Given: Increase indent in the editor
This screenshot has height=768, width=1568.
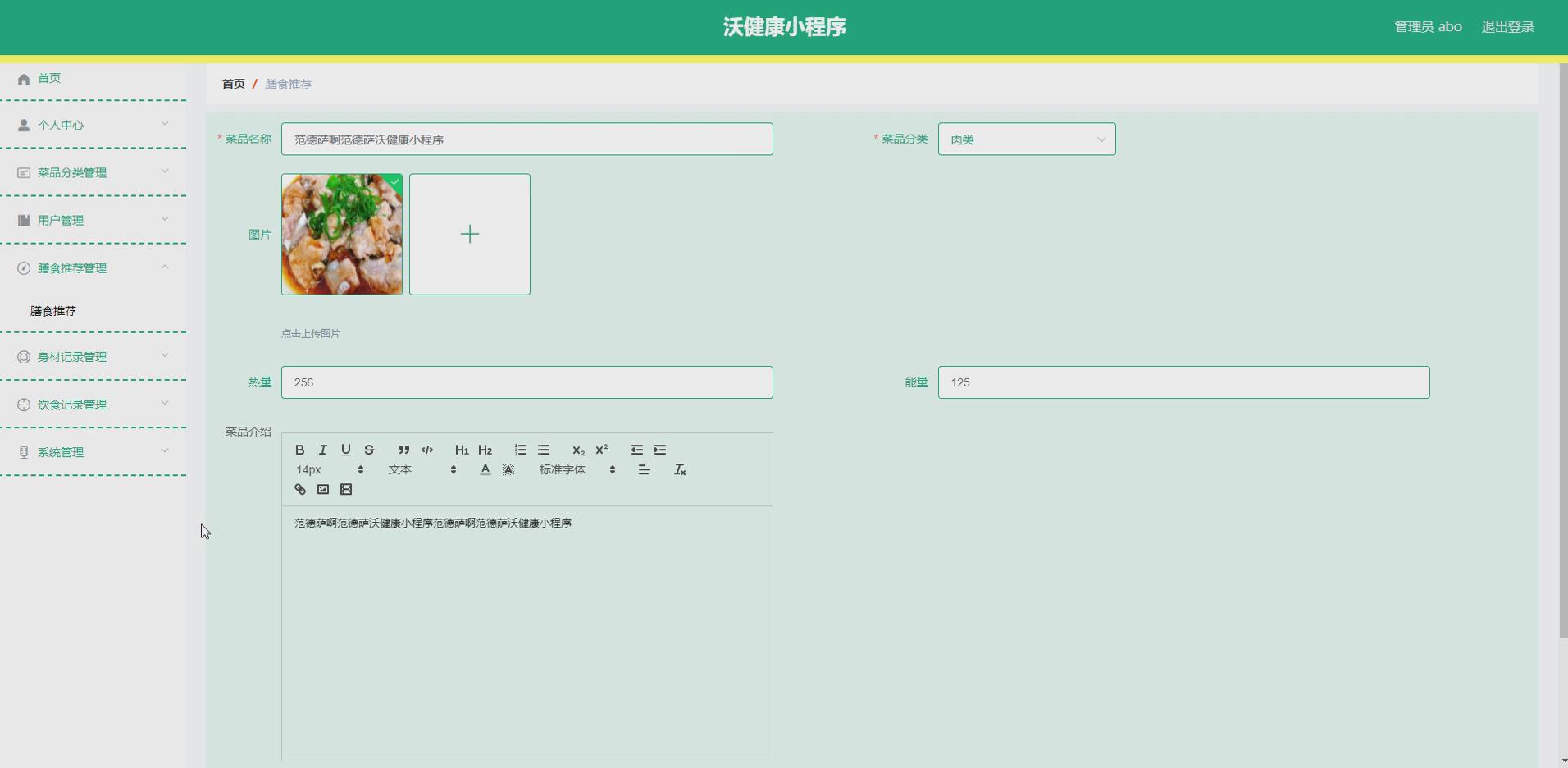Looking at the screenshot, I should pos(660,450).
